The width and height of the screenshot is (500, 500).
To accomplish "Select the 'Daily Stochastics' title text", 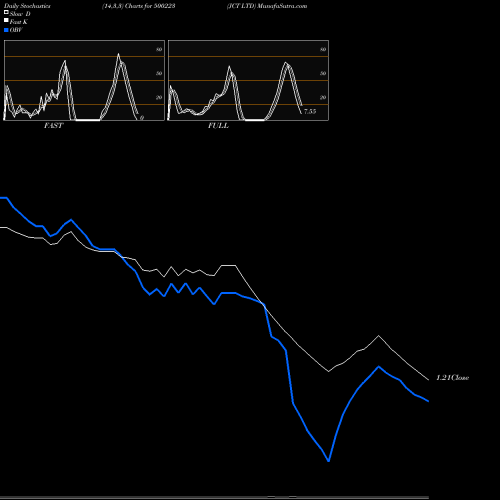I will coord(27,6).
